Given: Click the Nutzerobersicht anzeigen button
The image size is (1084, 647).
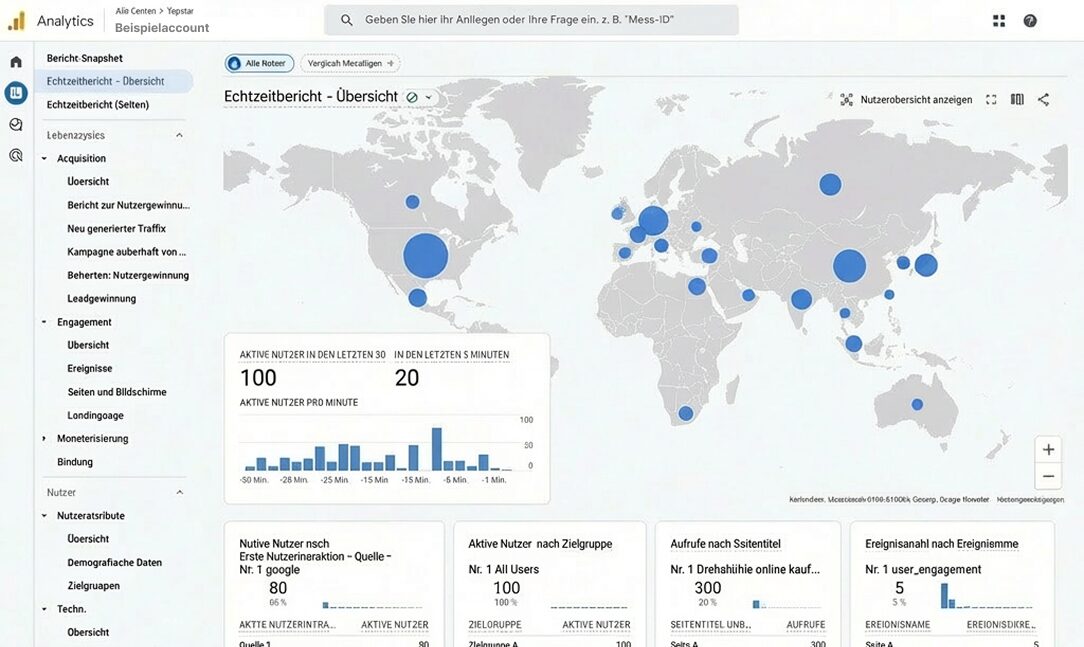Looking at the screenshot, I should pos(905,100).
